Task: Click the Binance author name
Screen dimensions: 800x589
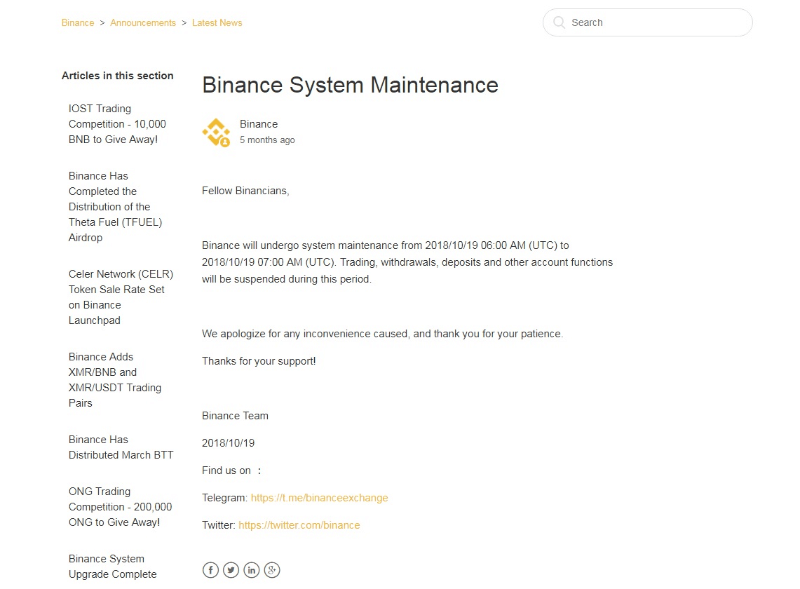Action: pos(259,124)
